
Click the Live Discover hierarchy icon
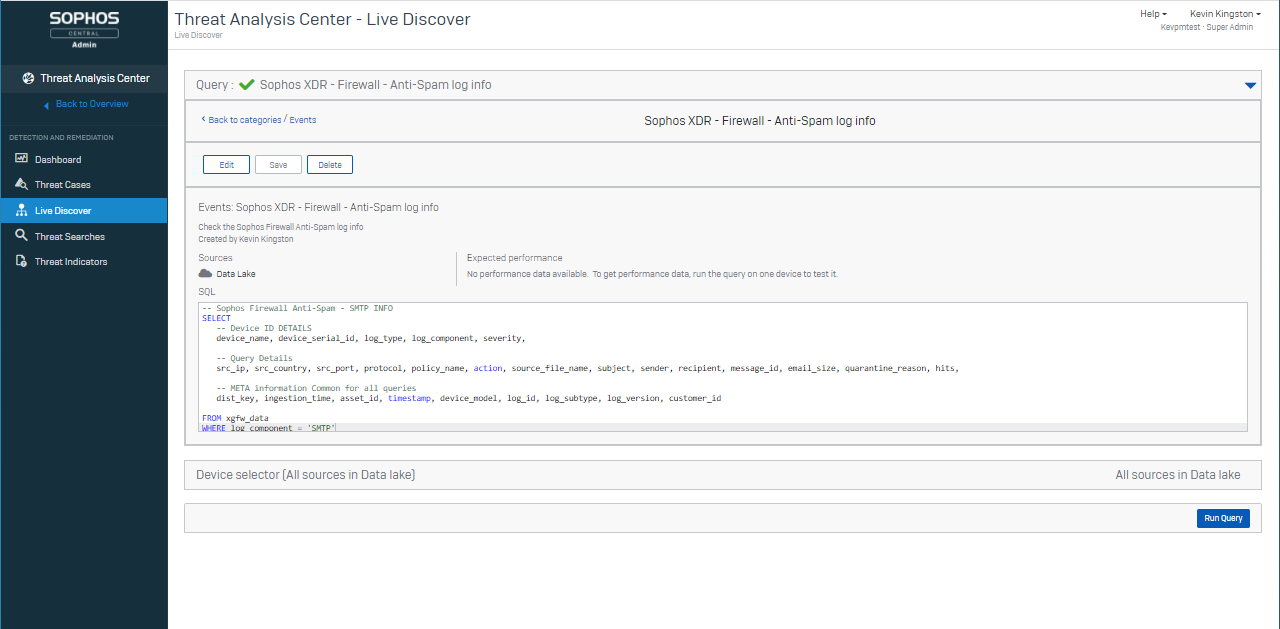[21, 210]
